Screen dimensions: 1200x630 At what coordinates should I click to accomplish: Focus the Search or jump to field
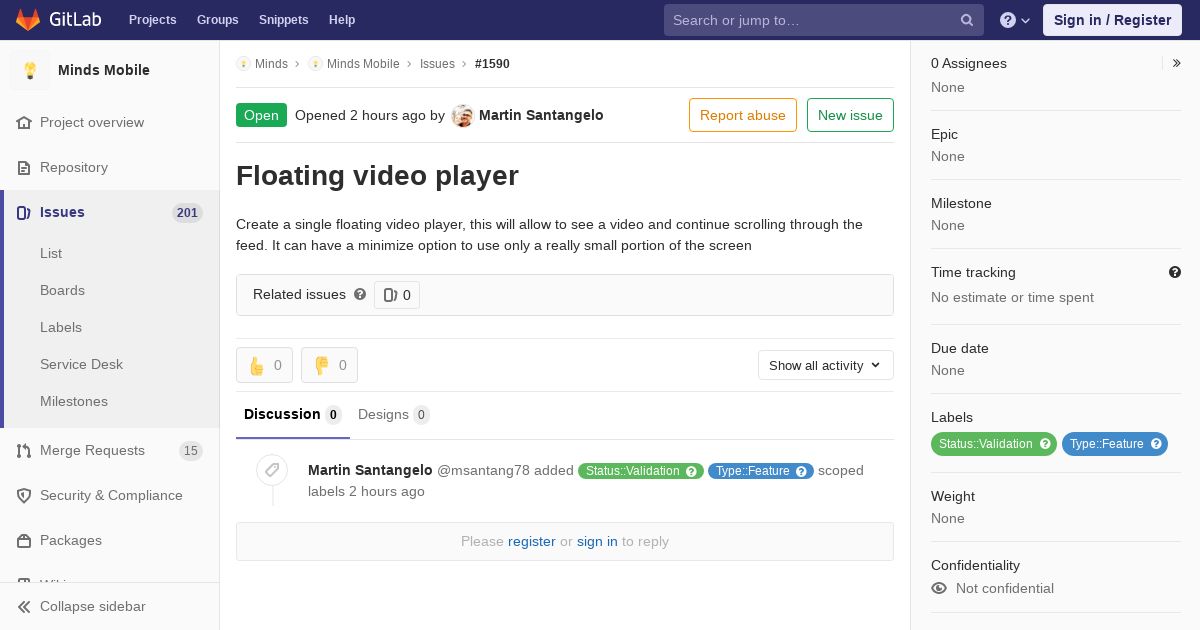[x=810, y=20]
